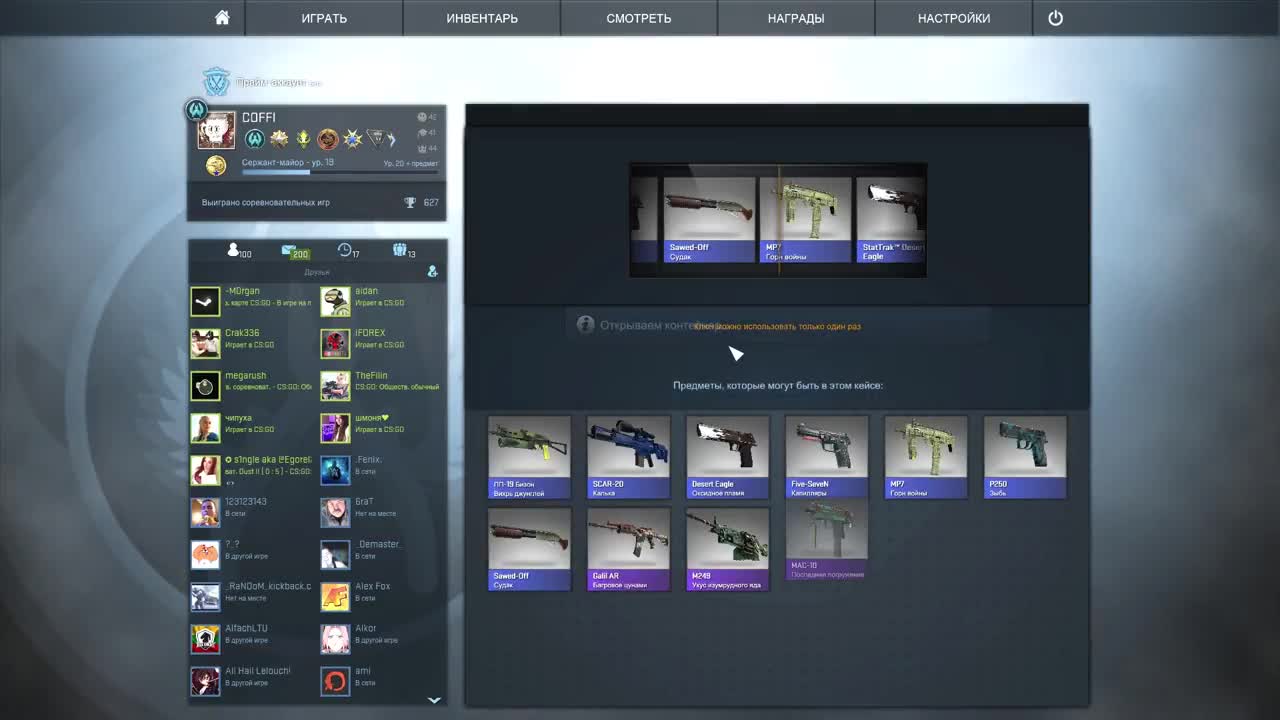Viewport: 1280px width, 720px height.
Task: Select friend _Demaster_ in the list
Action: [x=382, y=554]
